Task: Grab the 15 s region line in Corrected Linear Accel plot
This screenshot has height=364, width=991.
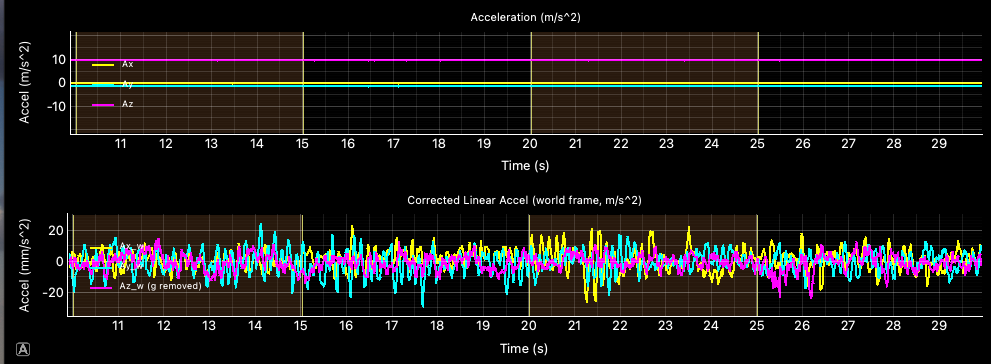Action: click(x=302, y=265)
